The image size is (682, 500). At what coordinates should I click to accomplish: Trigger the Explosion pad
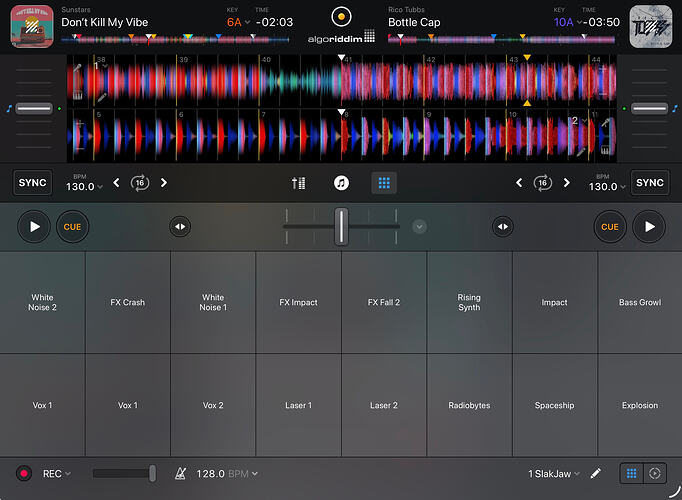point(640,405)
